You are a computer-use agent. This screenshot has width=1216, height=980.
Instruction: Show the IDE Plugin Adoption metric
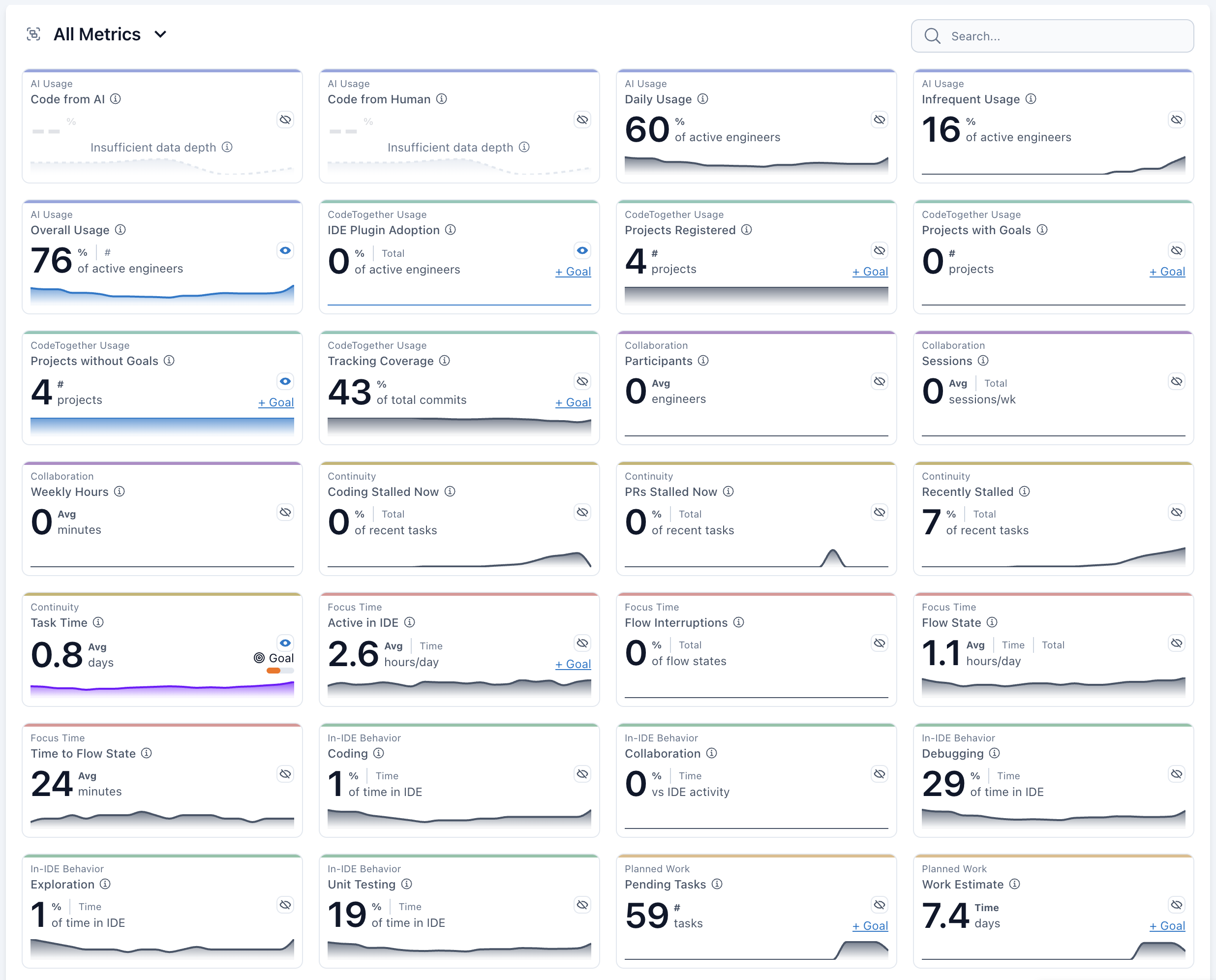coord(582,250)
